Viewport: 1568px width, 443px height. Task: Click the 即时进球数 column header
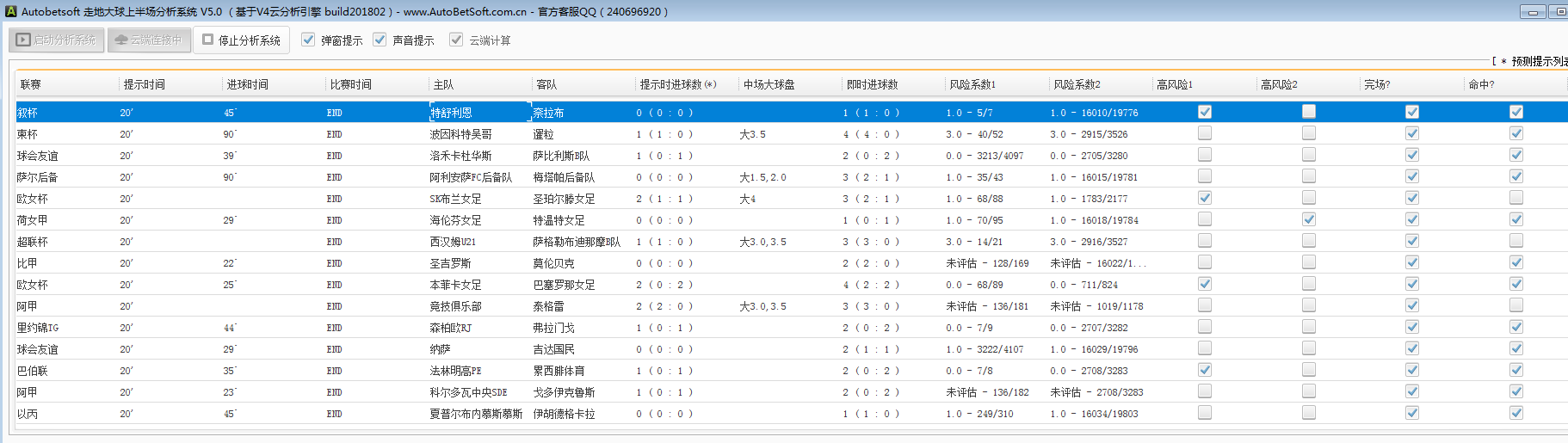click(x=872, y=84)
